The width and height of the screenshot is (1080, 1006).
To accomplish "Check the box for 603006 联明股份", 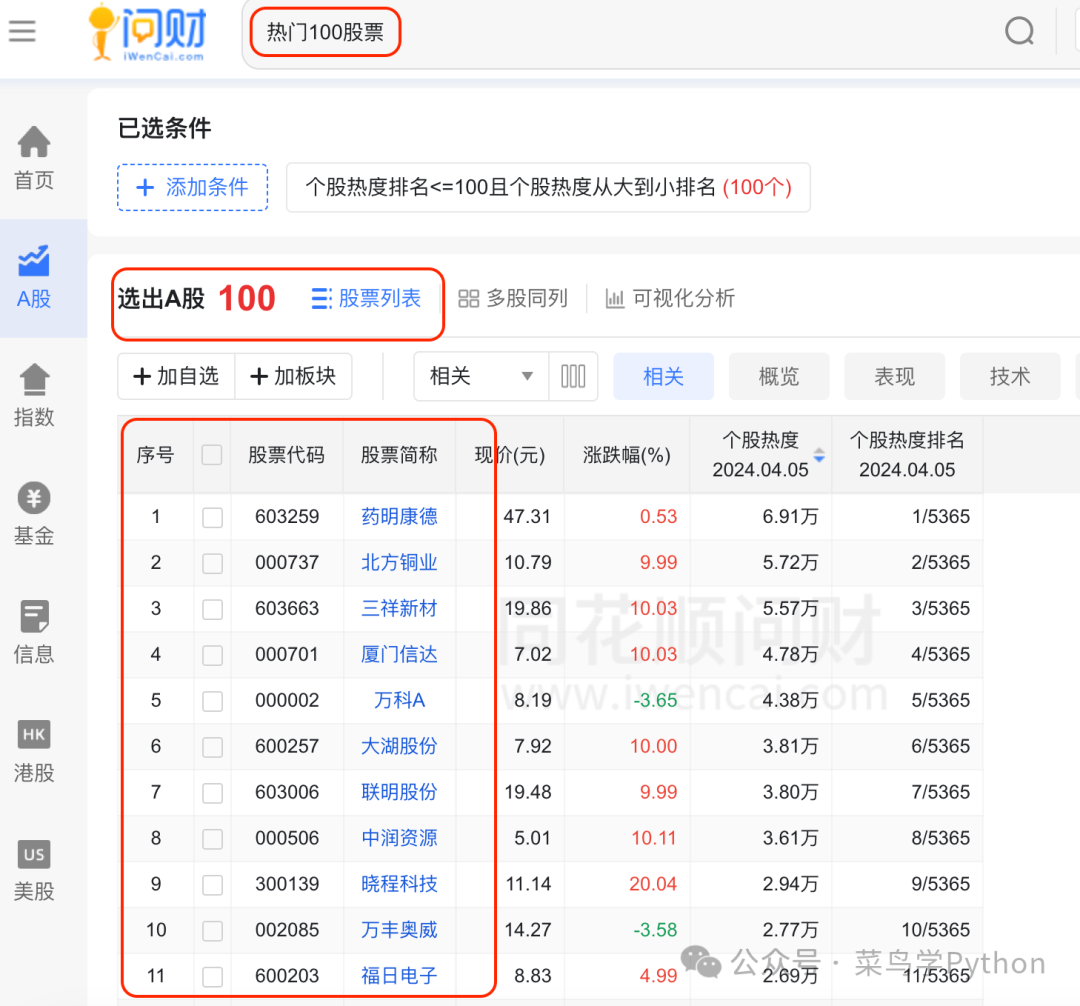I will (212, 793).
